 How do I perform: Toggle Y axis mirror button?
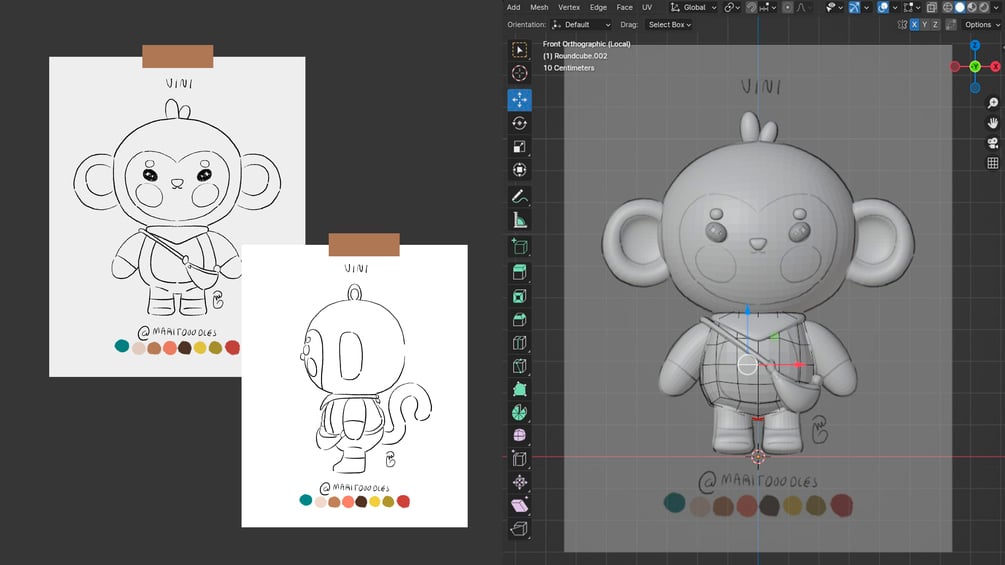point(924,24)
